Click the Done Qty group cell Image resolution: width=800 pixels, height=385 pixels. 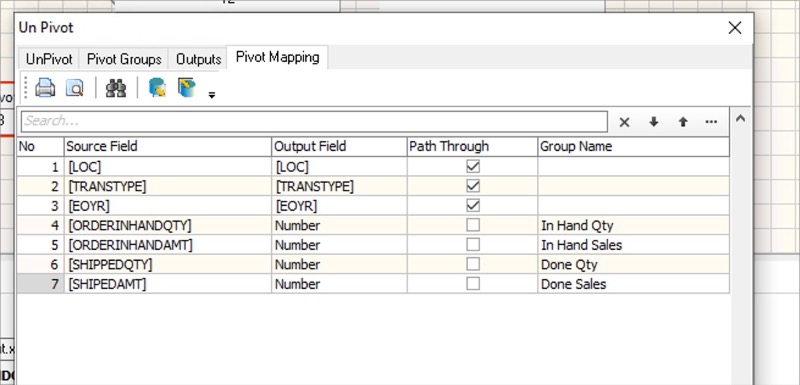point(634,264)
